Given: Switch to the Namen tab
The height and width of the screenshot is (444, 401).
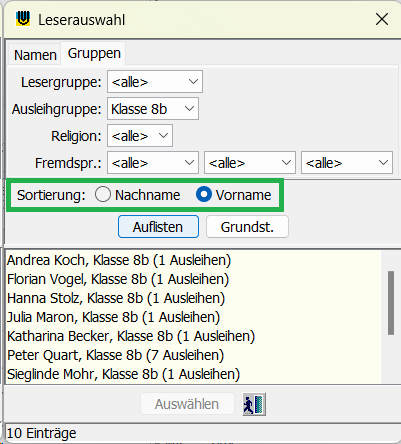Looking at the screenshot, I should click(x=35, y=55).
